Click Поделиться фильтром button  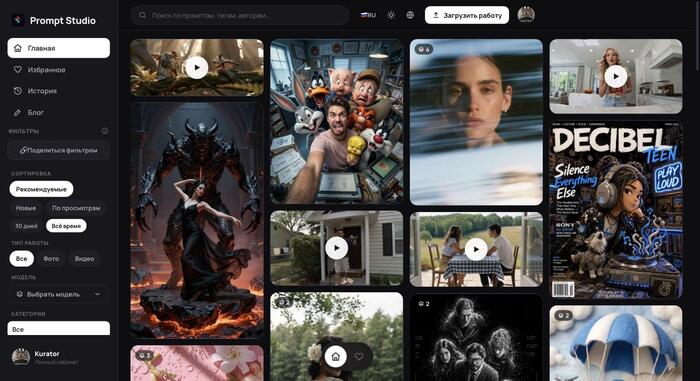[x=58, y=150]
